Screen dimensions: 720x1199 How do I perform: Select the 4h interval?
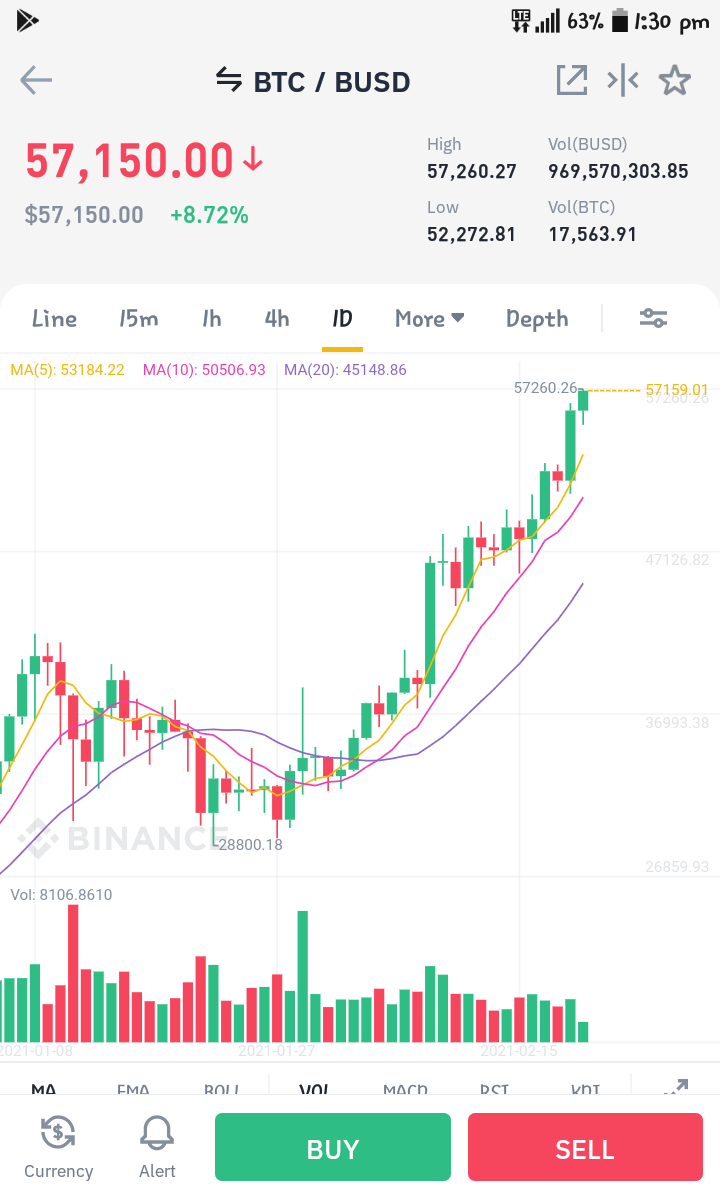[x=277, y=318]
